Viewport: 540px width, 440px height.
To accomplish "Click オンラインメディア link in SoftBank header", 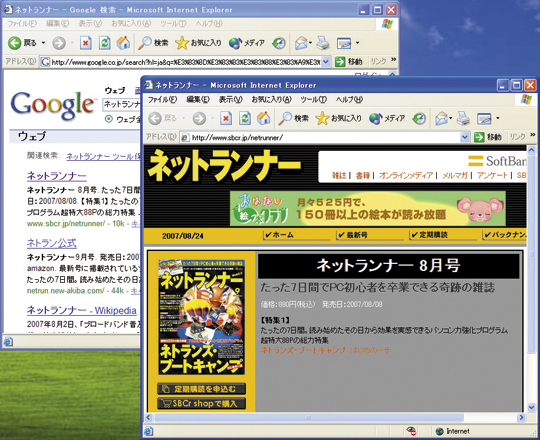I will [x=406, y=175].
